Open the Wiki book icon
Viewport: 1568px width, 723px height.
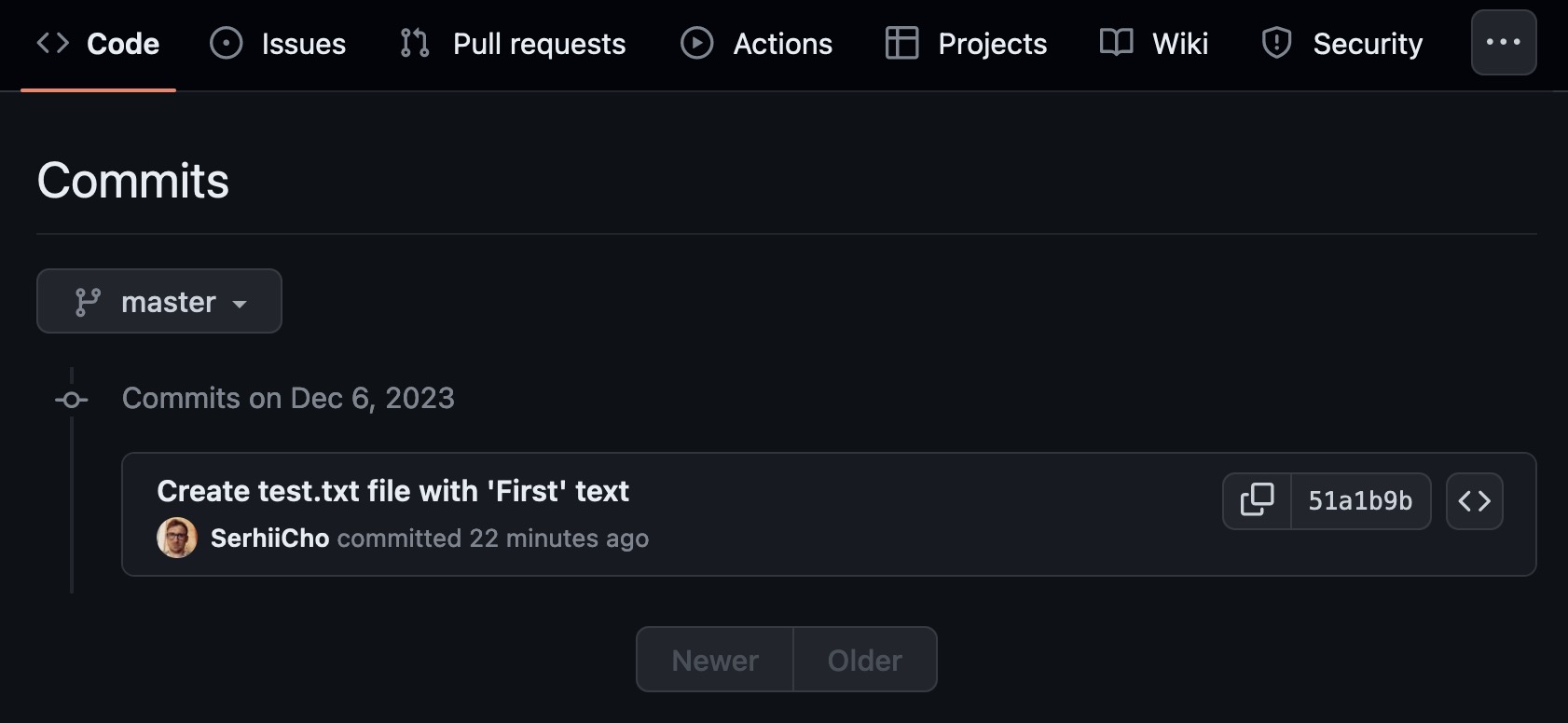coord(1116,42)
